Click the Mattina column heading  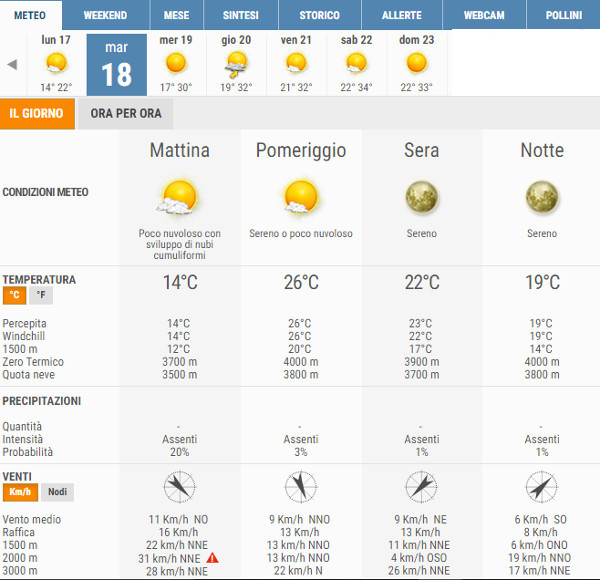[180, 150]
